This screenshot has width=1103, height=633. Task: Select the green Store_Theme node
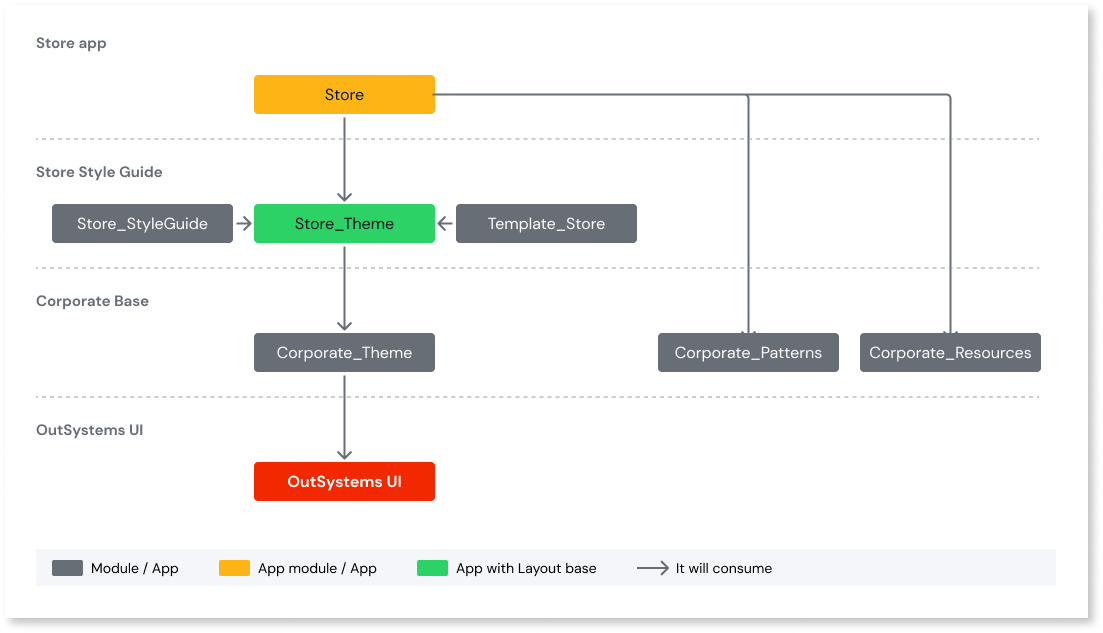(344, 223)
